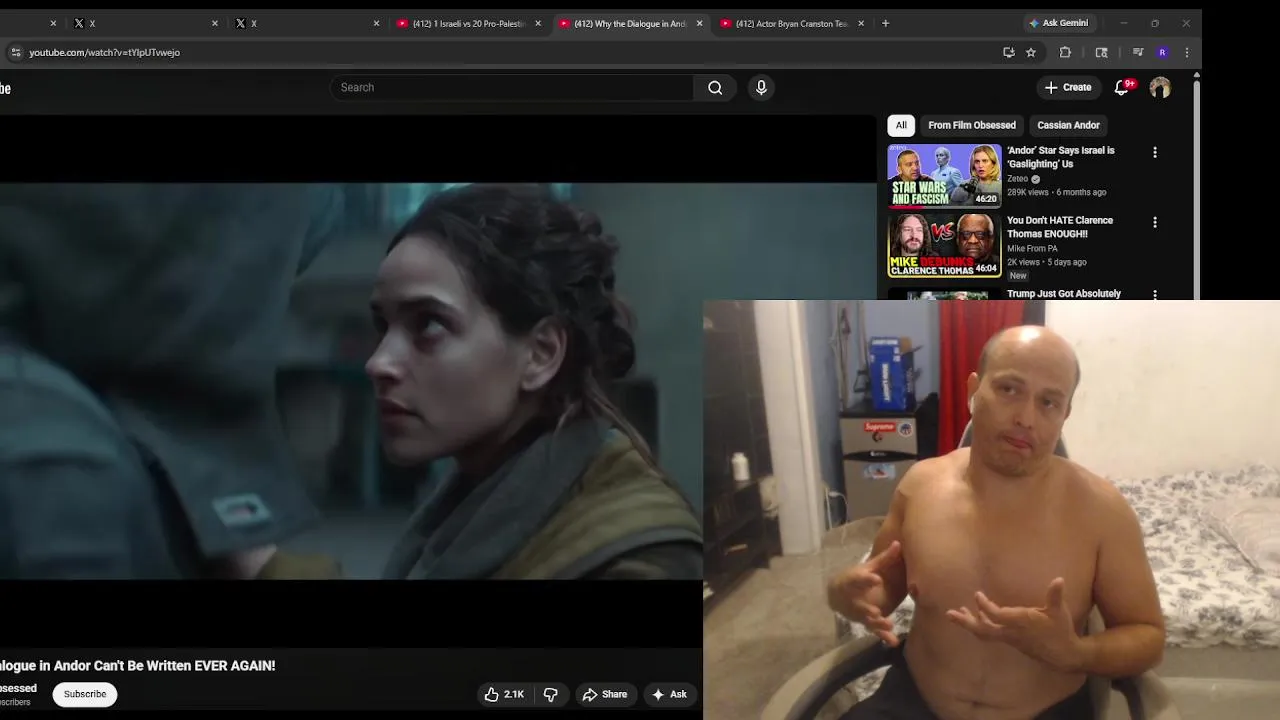1280x720 pixels.
Task: Subscribe to the Film Obsessed channel
Action: (x=85, y=694)
